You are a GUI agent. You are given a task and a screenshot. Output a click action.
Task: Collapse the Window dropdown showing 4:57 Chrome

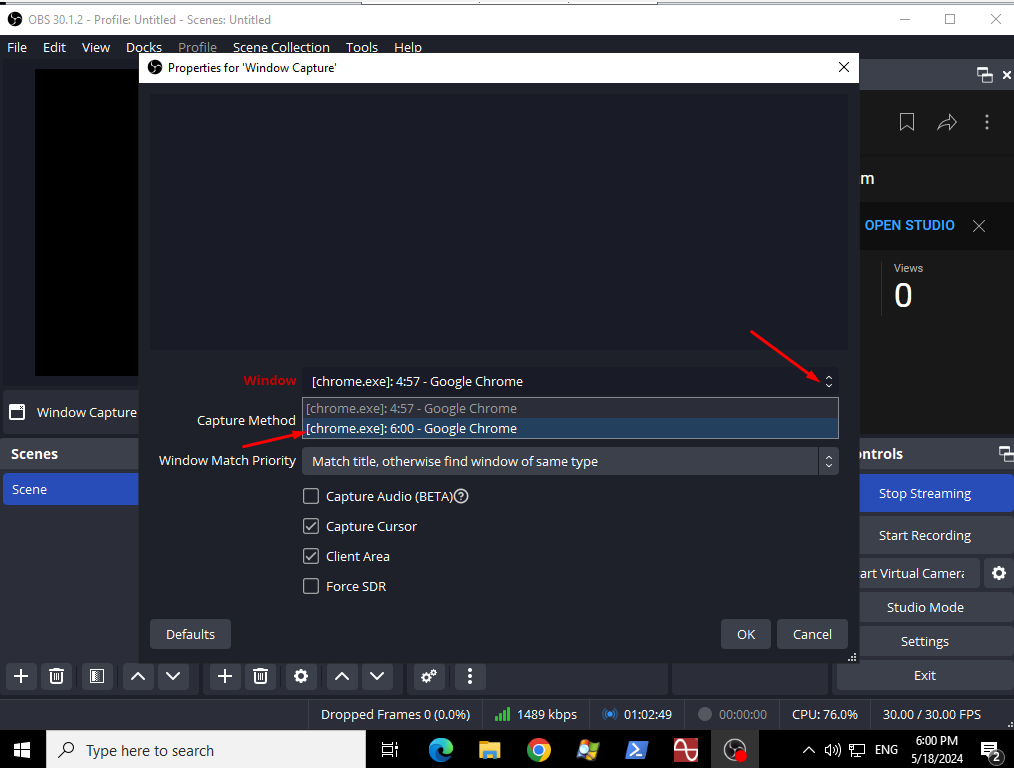[x=827, y=381]
